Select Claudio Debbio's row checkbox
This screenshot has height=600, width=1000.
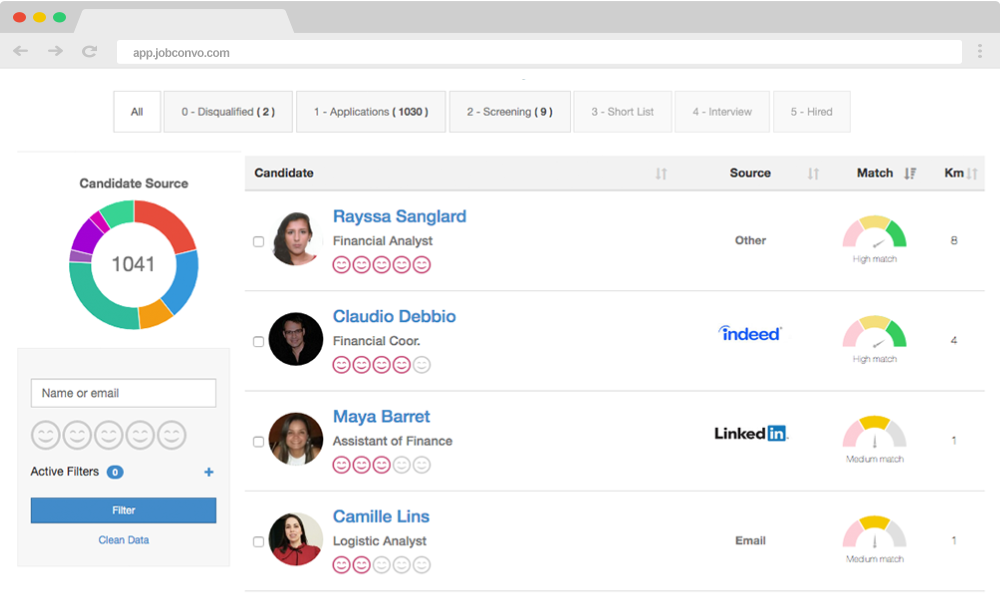258,340
